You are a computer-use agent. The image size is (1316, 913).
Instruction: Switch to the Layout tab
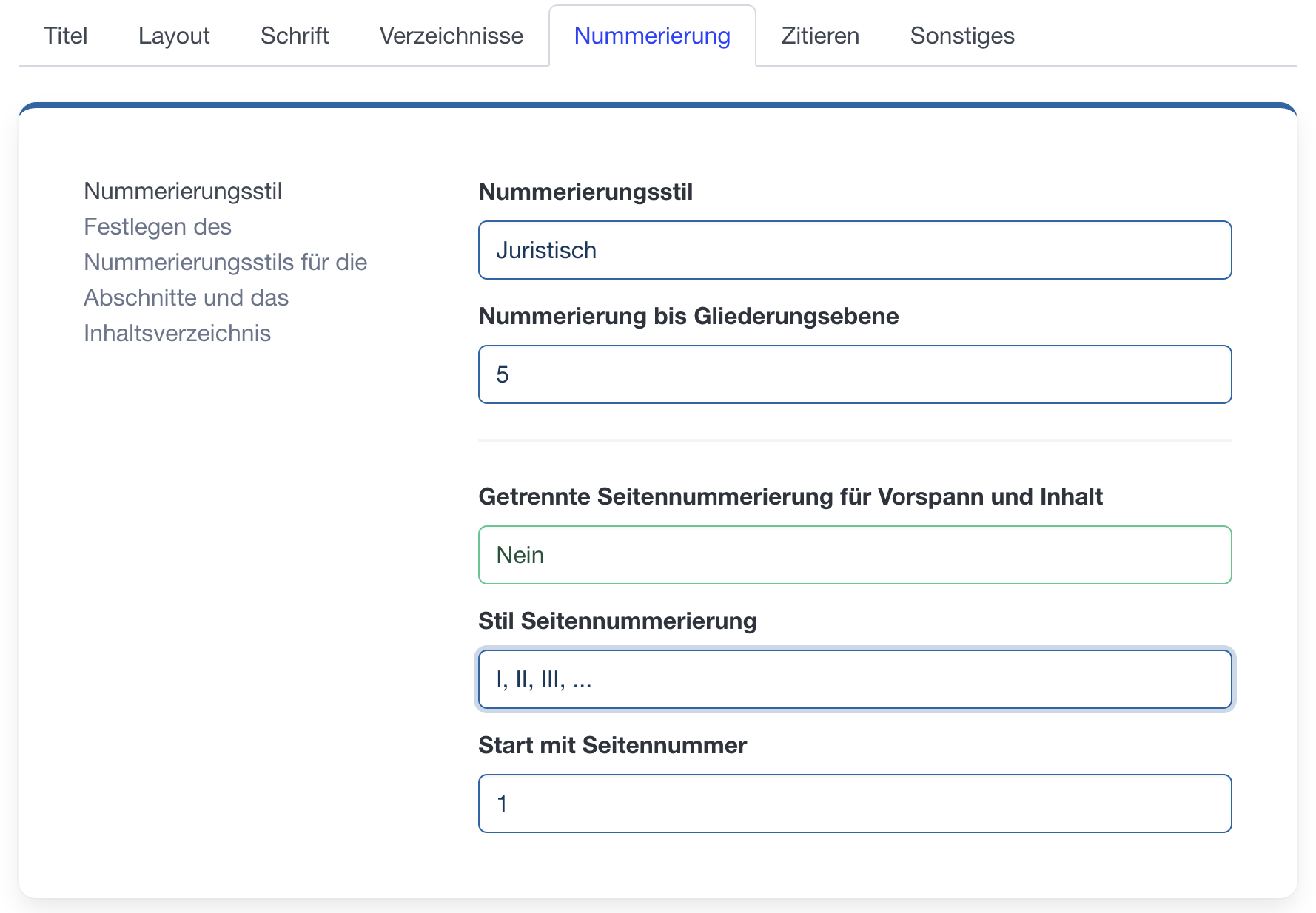click(x=174, y=36)
